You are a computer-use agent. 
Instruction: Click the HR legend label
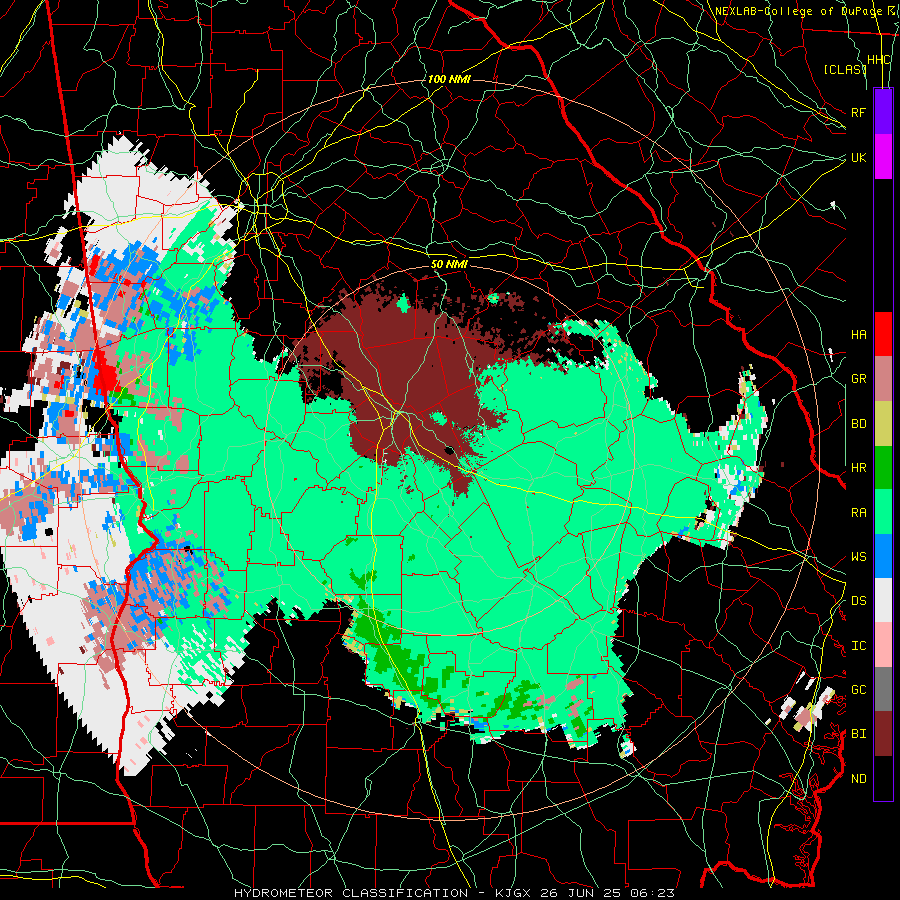(858, 468)
